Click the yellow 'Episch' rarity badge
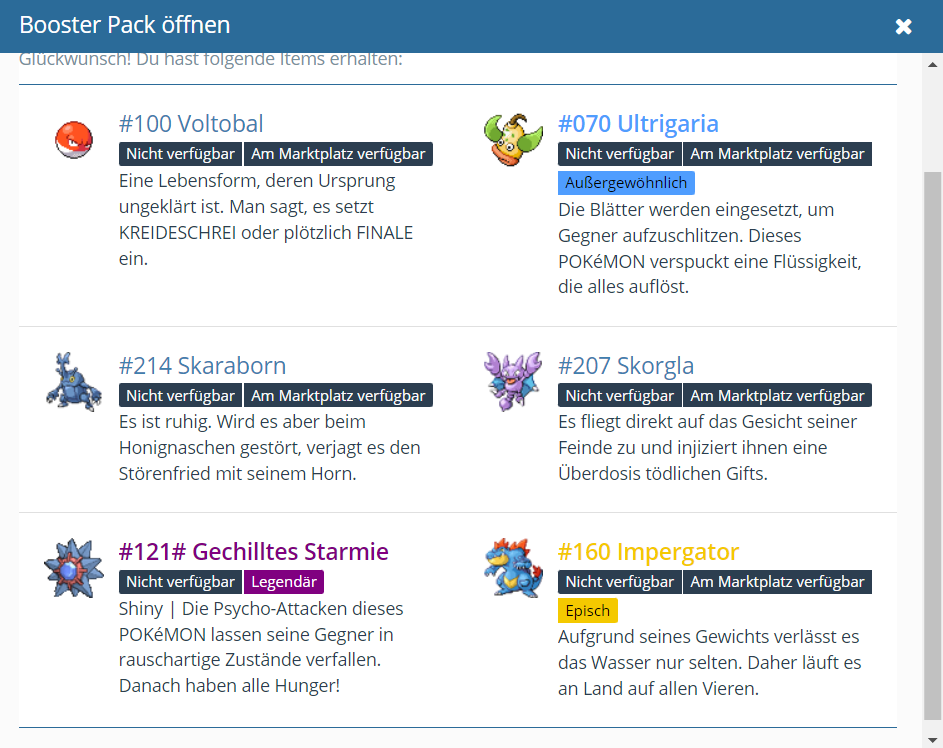Image resolution: width=943 pixels, height=748 pixels. 588,611
